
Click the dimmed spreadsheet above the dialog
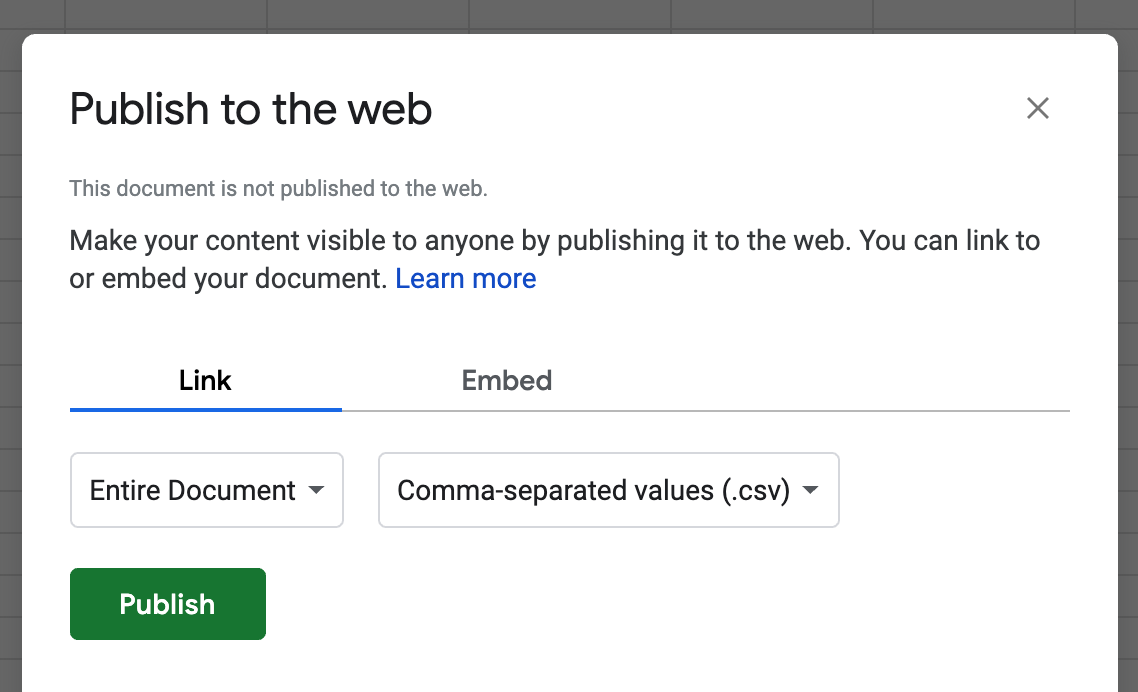click(x=569, y=16)
